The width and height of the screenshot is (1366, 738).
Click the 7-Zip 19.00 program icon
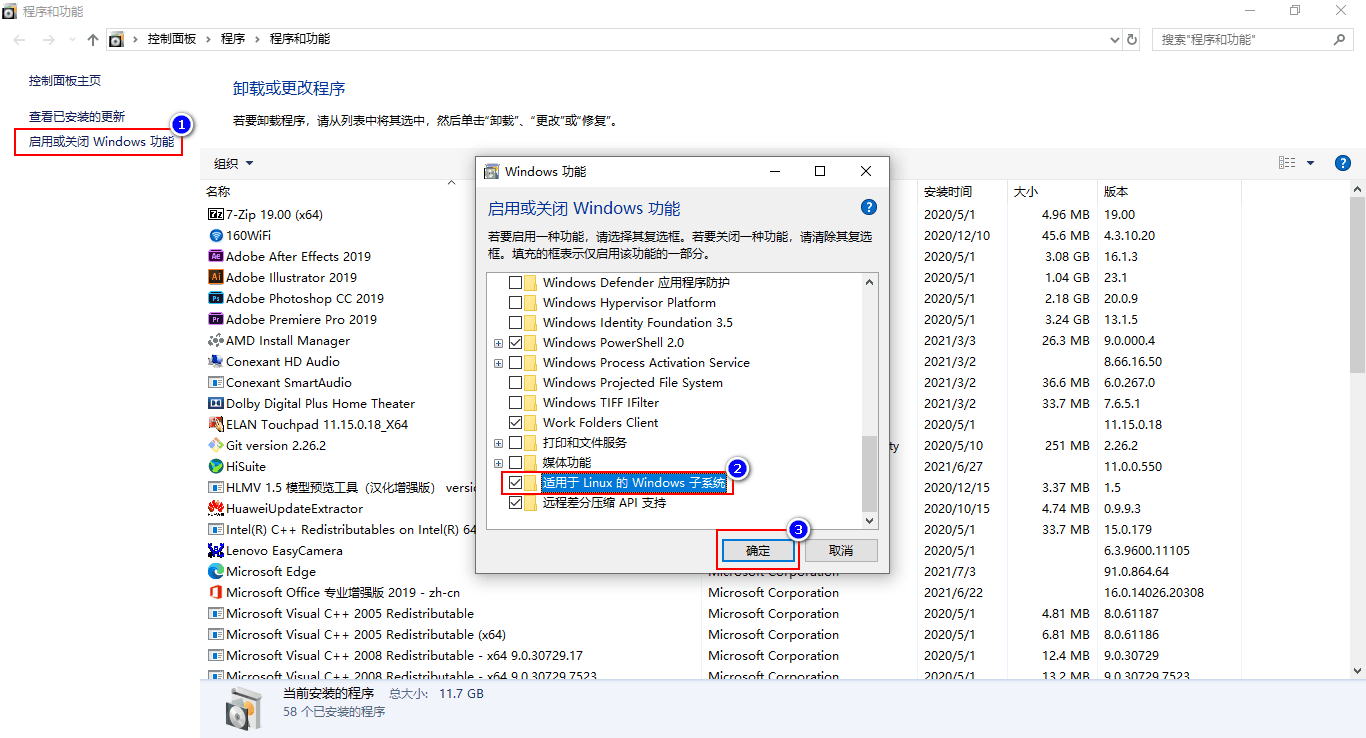click(215, 214)
